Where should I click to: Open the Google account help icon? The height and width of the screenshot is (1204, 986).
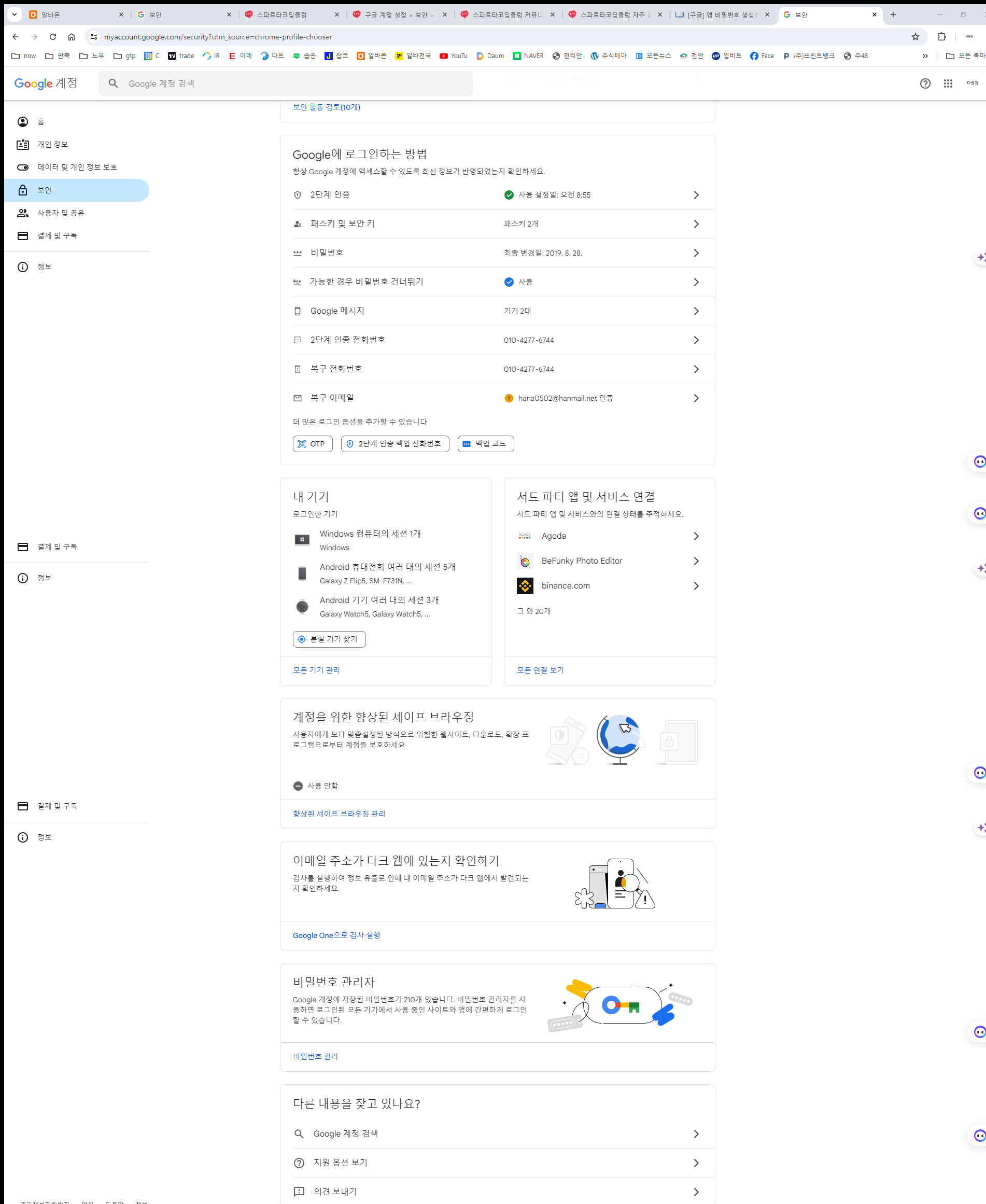(x=925, y=83)
